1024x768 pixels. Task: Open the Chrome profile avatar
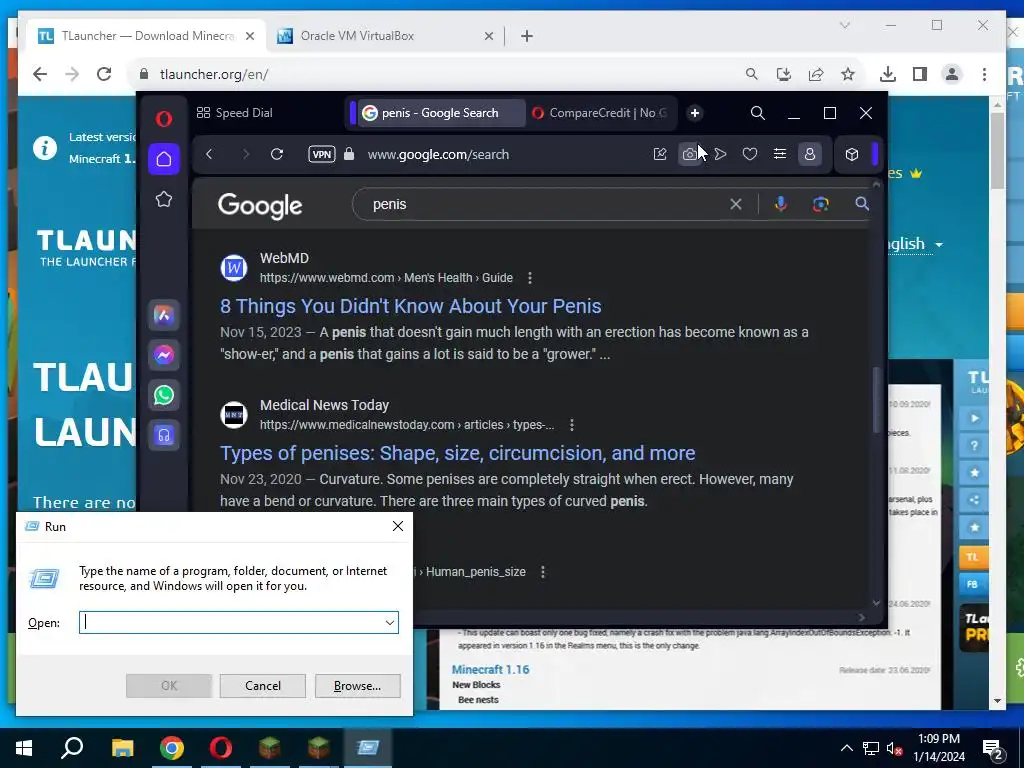click(x=952, y=74)
